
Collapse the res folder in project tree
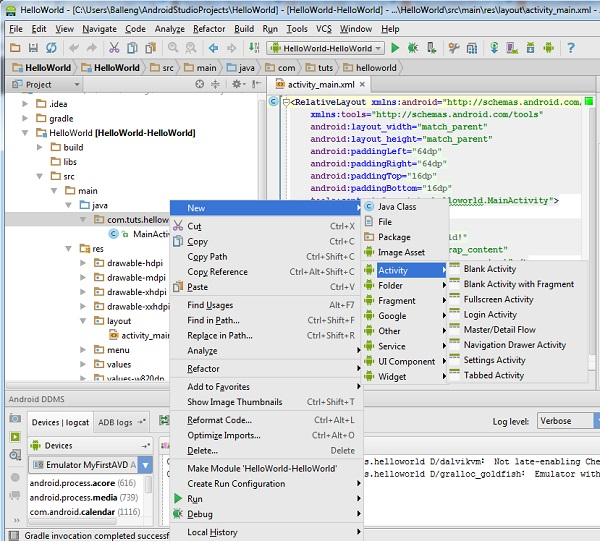pyautogui.click(x=69, y=249)
